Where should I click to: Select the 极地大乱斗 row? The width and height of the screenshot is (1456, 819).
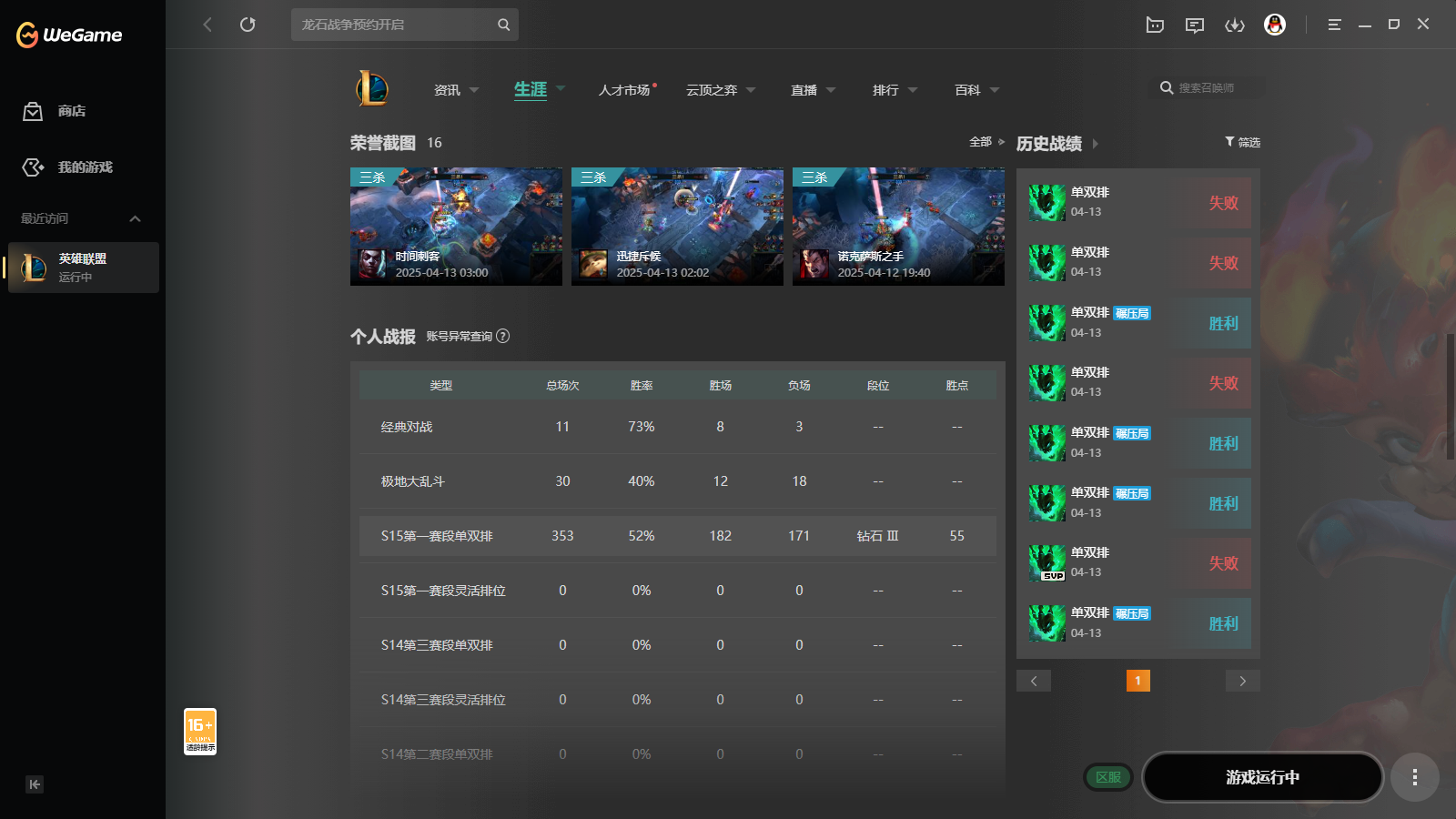[x=677, y=481]
